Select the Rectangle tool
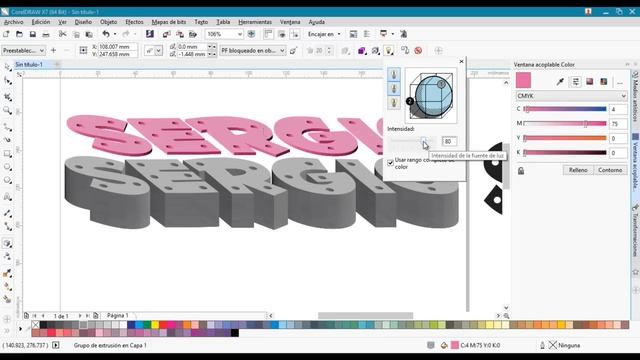640x360 pixels. click(x=7, y=154)
